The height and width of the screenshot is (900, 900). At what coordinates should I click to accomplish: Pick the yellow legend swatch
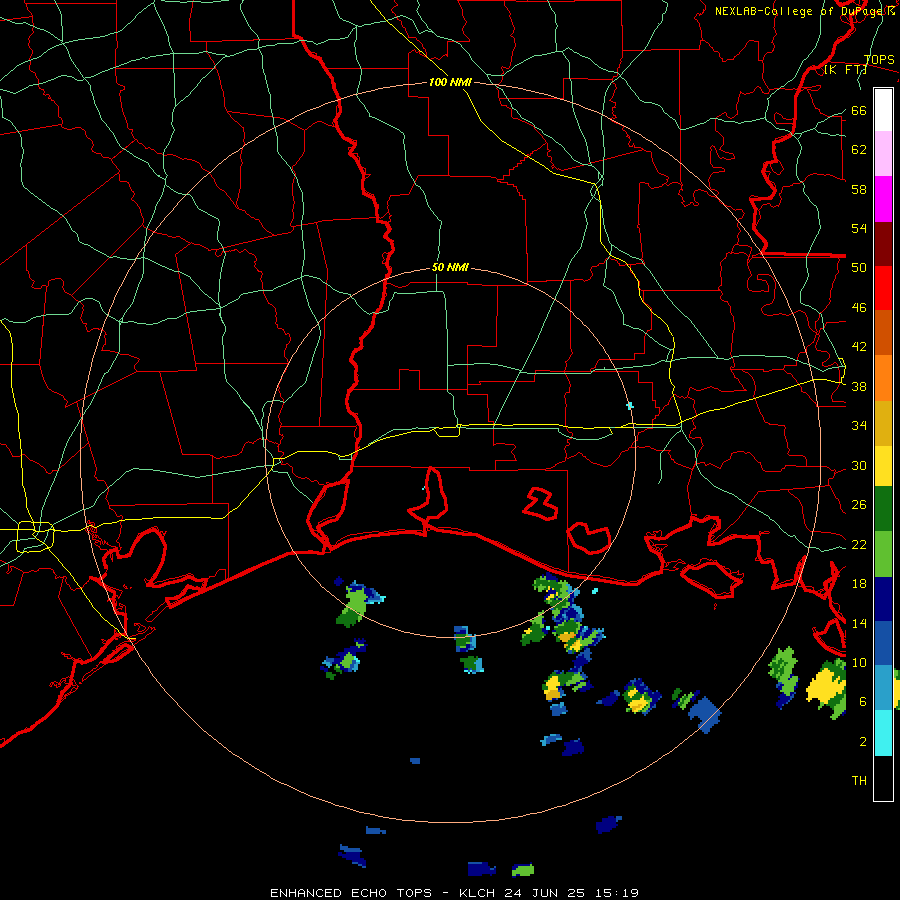(883, 466)
